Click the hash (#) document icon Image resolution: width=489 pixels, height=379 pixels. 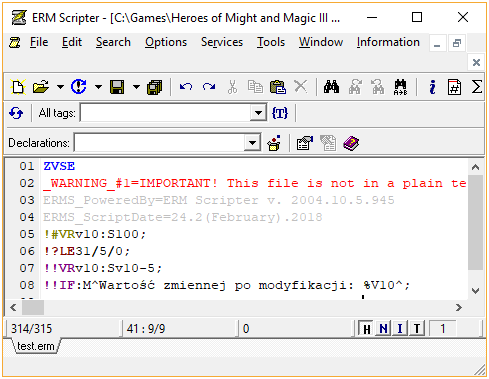(x=454, y=87)
